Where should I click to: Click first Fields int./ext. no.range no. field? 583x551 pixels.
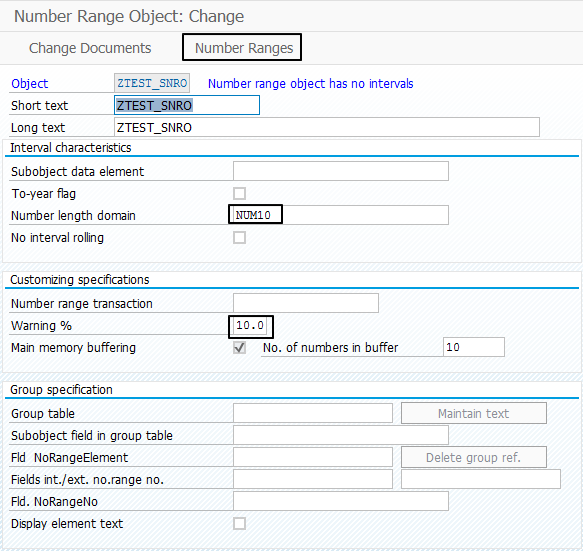pyautogui.click(x=313, y=479)
